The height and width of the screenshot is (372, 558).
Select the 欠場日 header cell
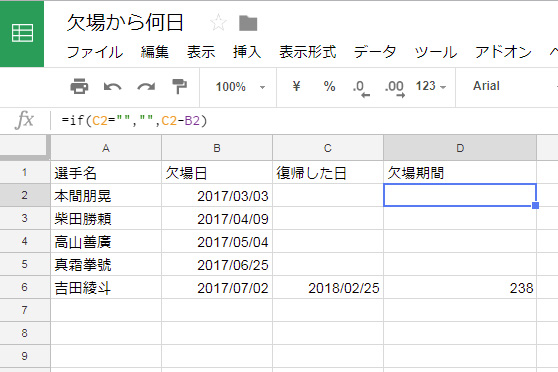(217, 173)
